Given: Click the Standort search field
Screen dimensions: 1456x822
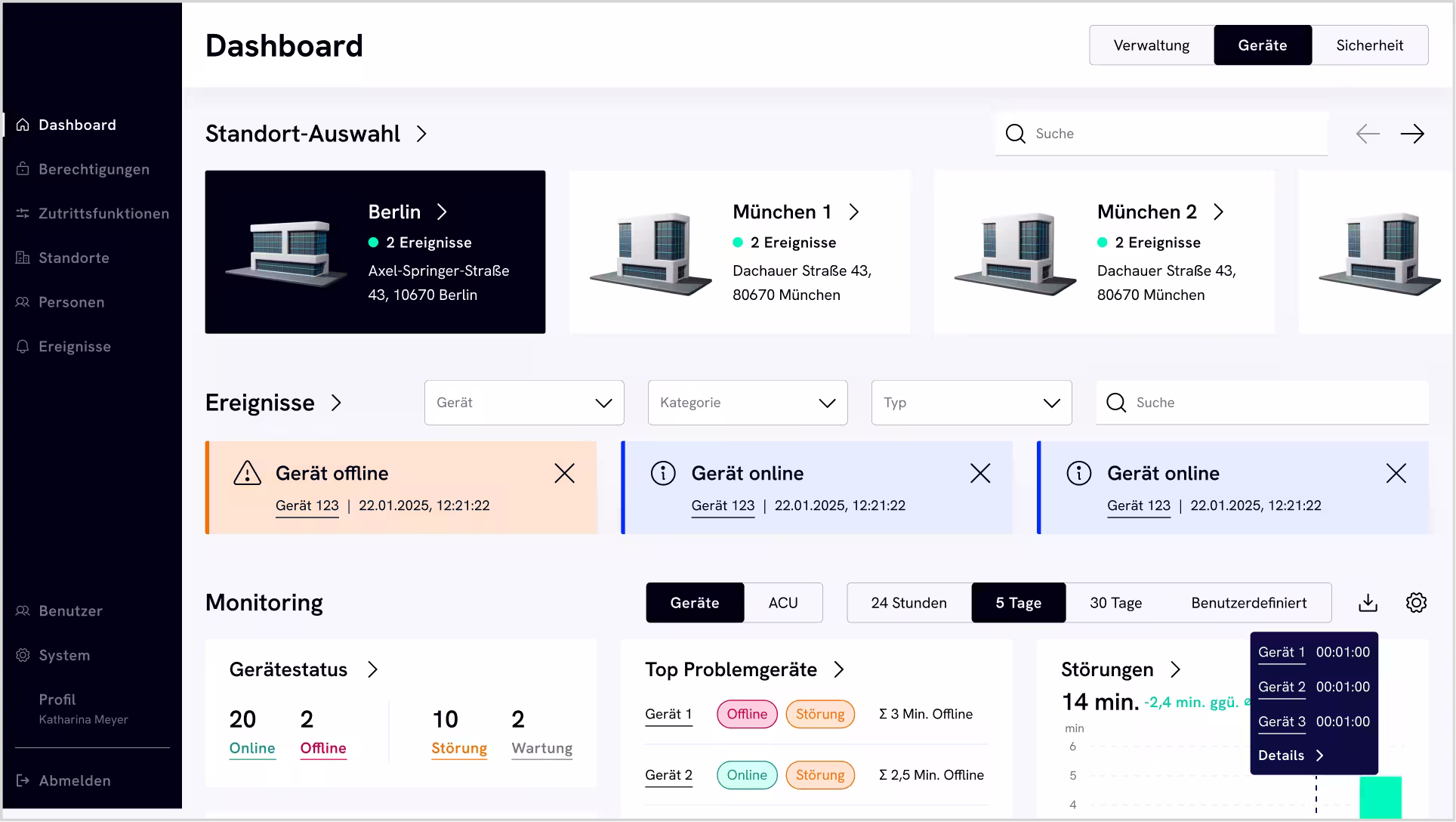Looking at the screenshot, I should pyautogui.click(x=1161, y=134).
